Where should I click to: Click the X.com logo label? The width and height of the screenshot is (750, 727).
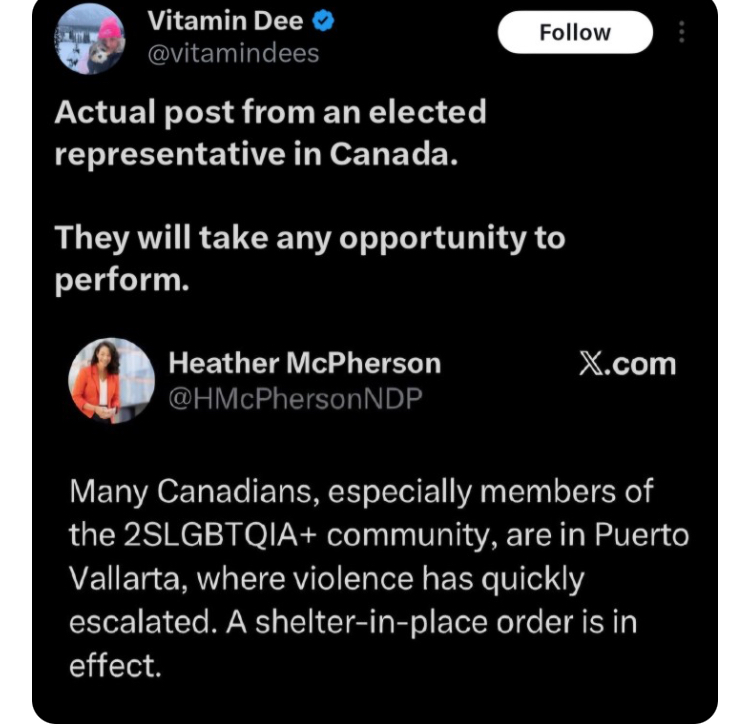tap(627, 364)
